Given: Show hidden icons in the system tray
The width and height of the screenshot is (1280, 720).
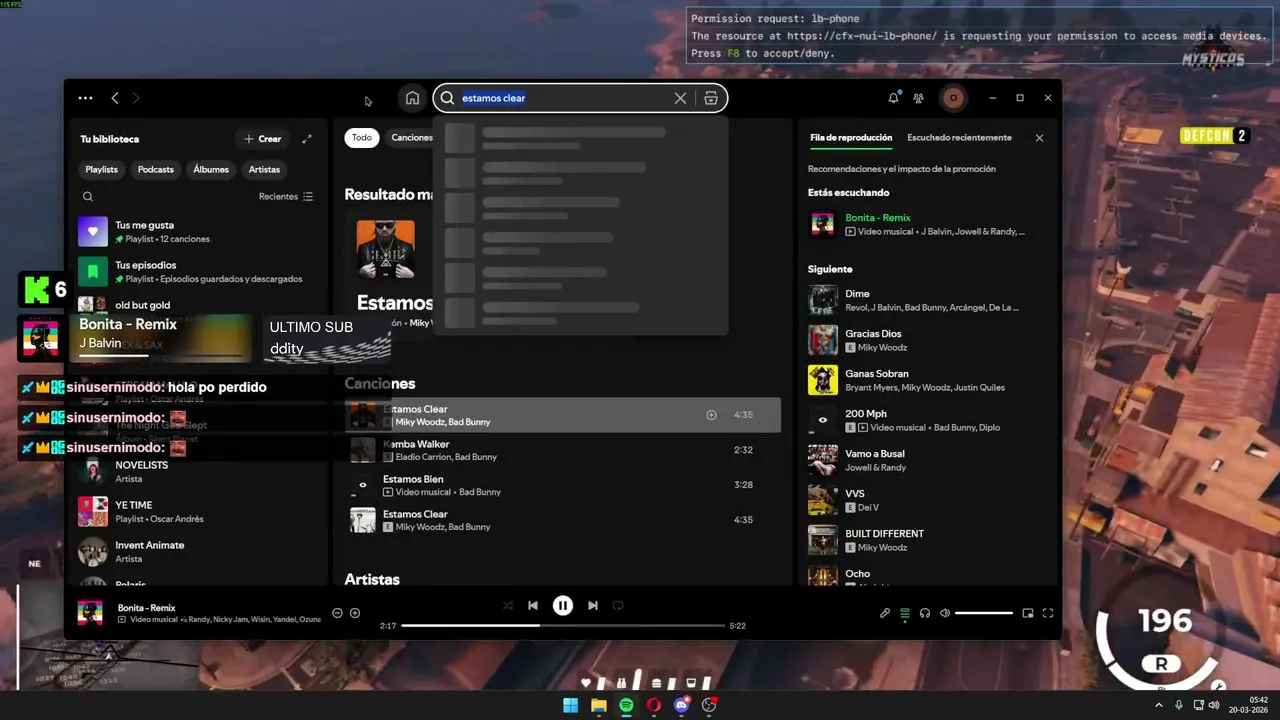Looking at the screenshot, I should (1159, 705).
